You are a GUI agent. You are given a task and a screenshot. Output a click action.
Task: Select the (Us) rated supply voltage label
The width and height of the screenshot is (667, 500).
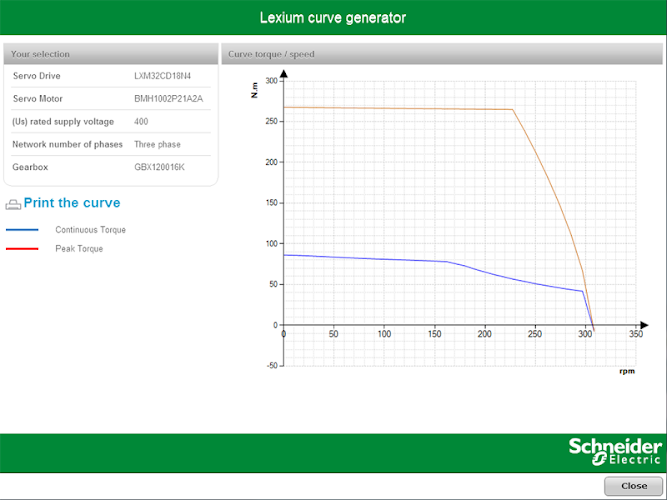pos(63,122)
